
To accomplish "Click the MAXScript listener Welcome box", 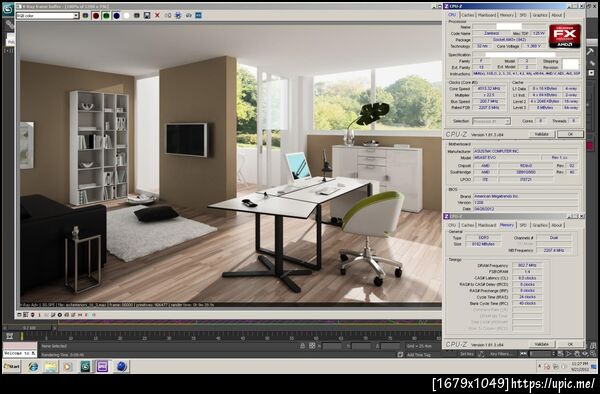I will [x=20, y=353].
